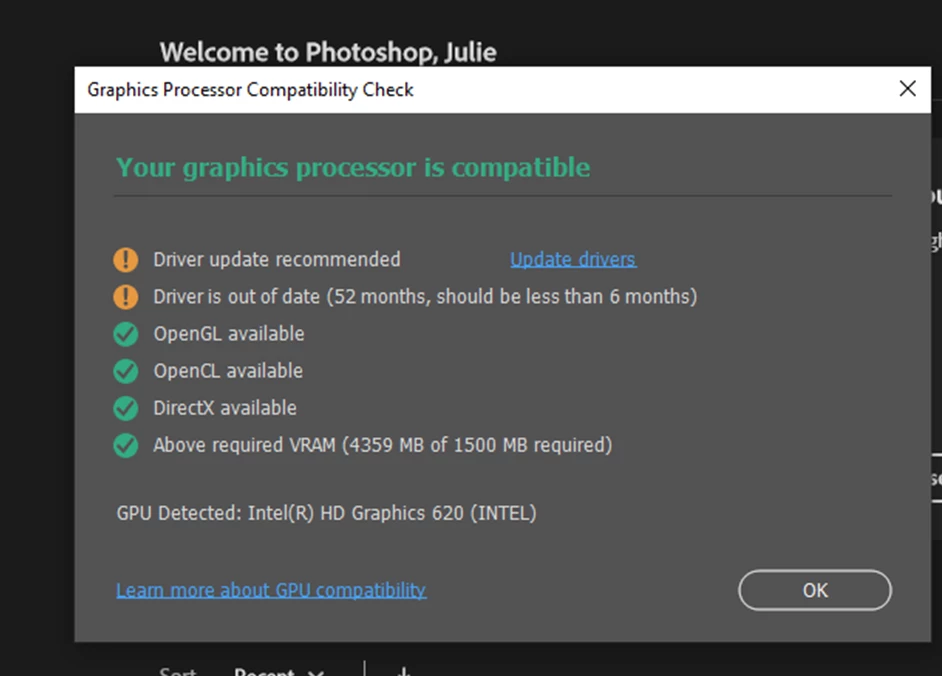
Task: Close the Graphics Processor Compatibility Check dialog
Action: coord(907,89)
